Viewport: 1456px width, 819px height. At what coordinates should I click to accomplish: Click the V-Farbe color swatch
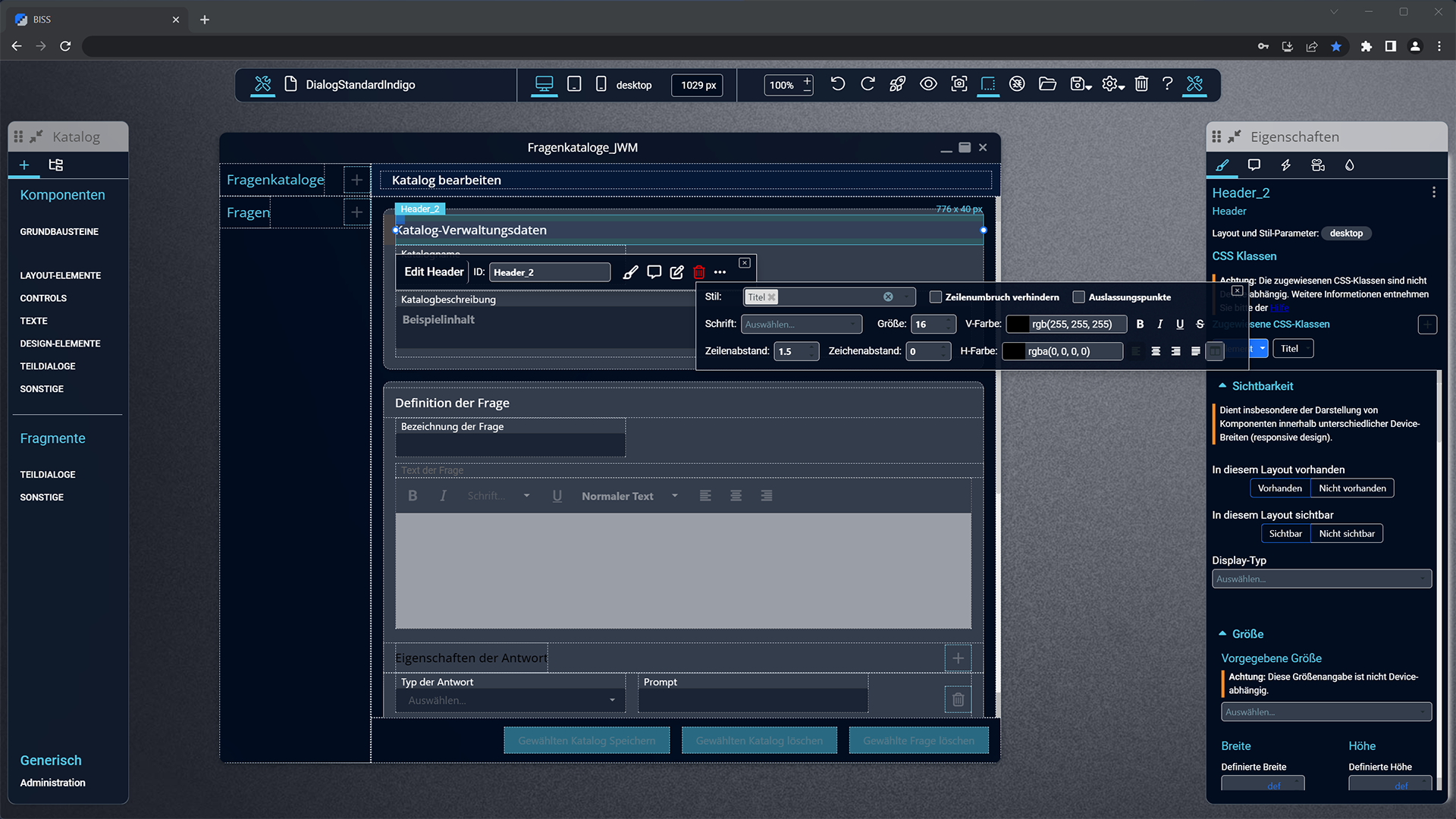(x=1018, y=325)
